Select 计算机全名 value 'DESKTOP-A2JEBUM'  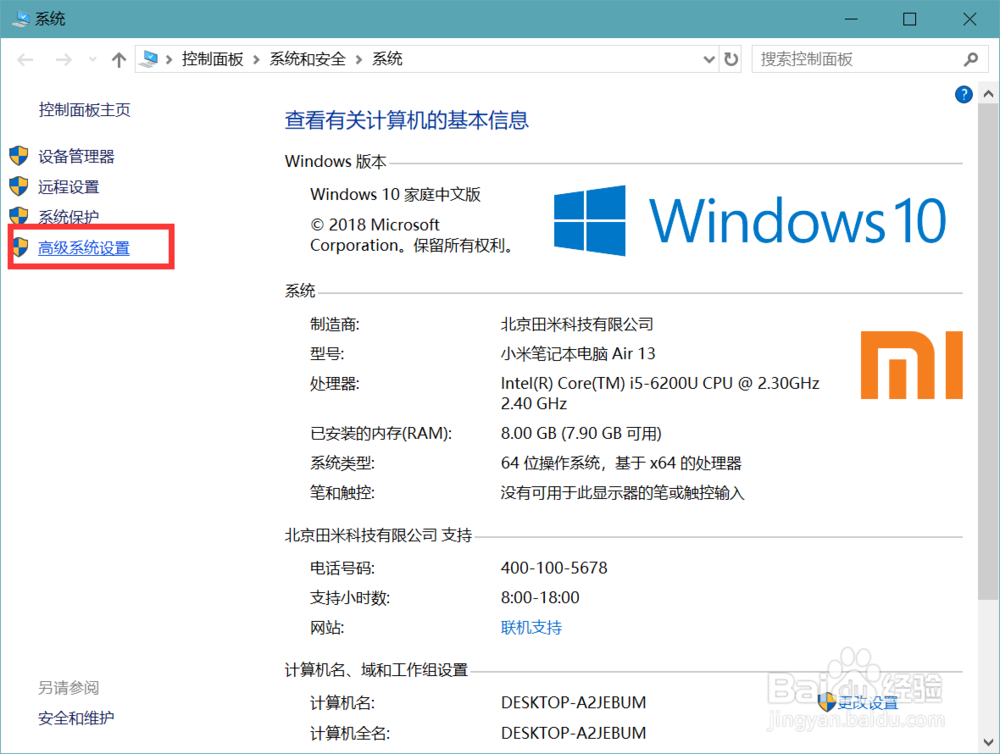pyautogui.click(x=573, y=734)
